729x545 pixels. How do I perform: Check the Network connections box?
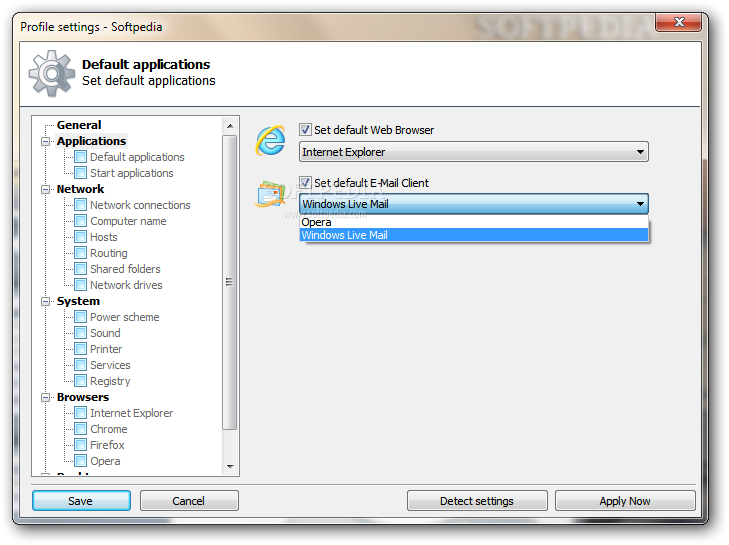click(80, 205)
